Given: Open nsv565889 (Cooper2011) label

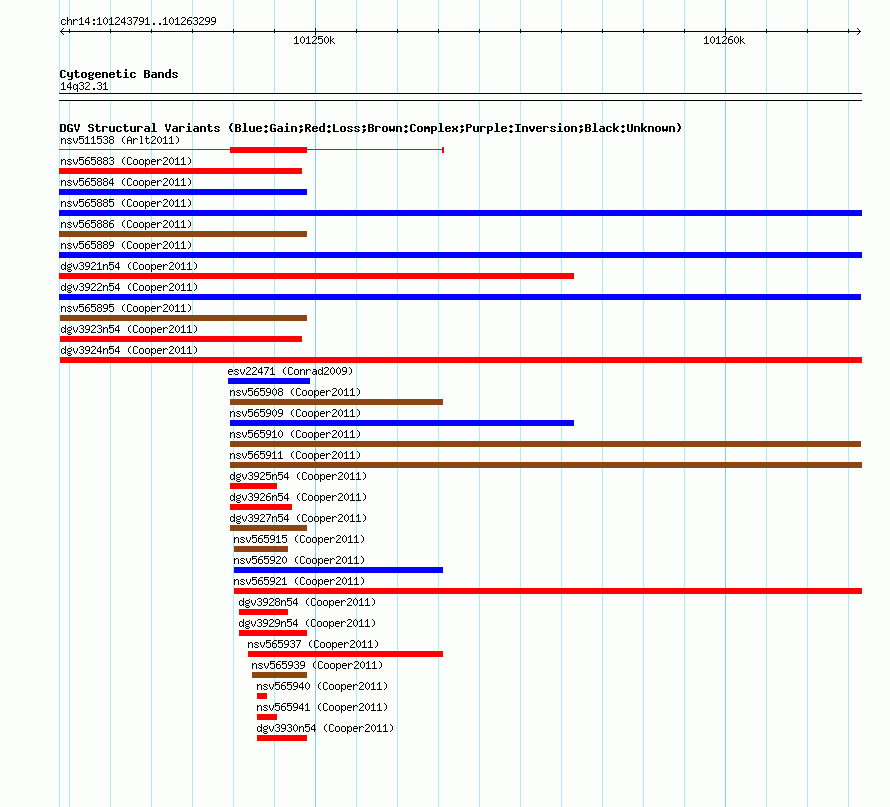Looking at the screenshot, I should point(126,245).
